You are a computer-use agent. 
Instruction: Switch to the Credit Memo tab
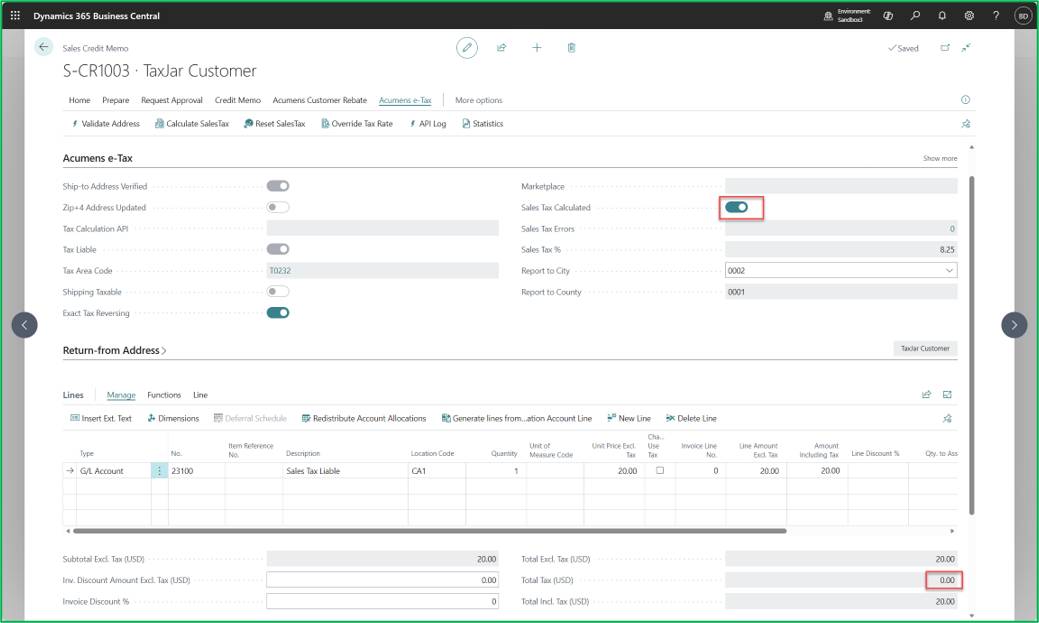tap(237, 100)
